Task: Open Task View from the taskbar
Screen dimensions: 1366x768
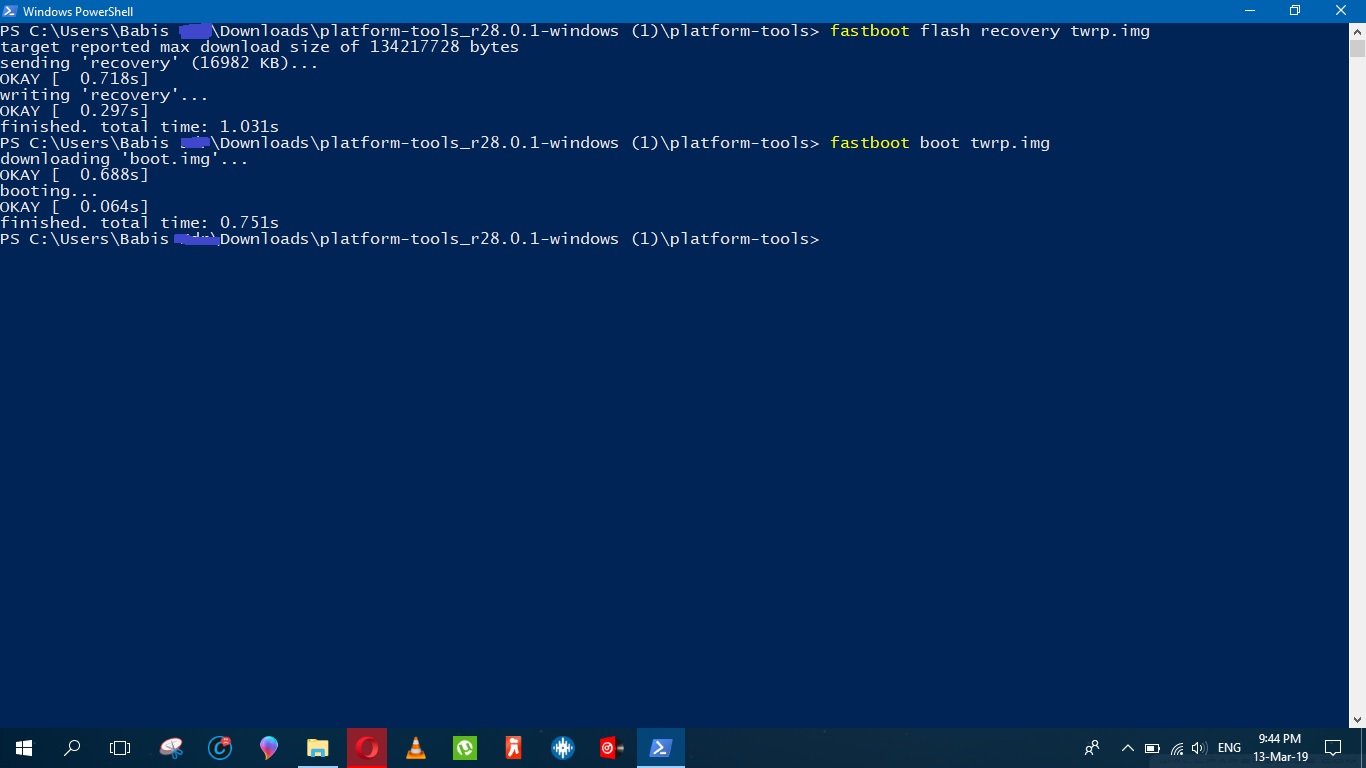Action: click(x=120, y=748)
